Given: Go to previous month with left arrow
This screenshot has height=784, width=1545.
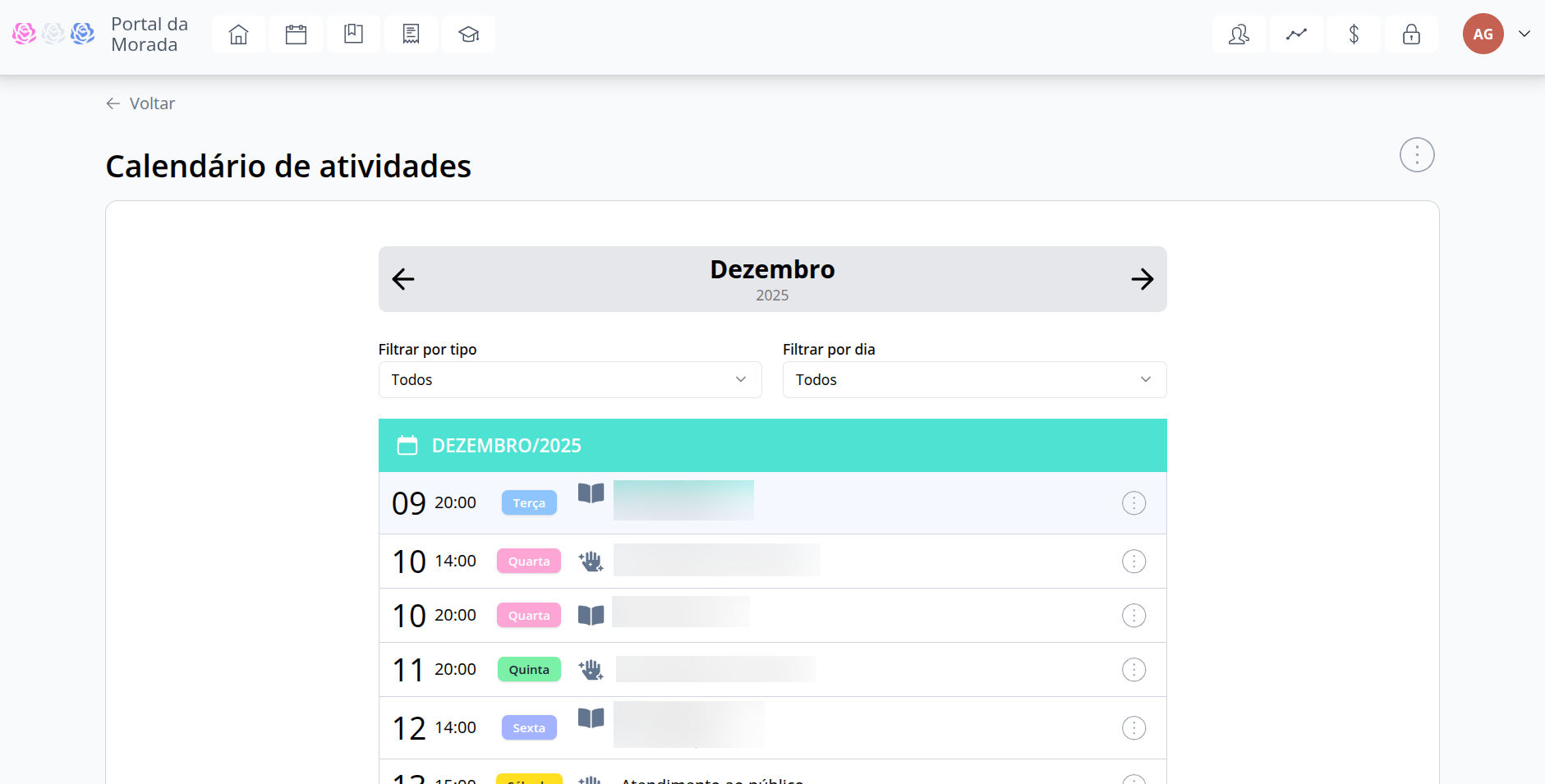Looking at the screenshot, I should [403, 279].
